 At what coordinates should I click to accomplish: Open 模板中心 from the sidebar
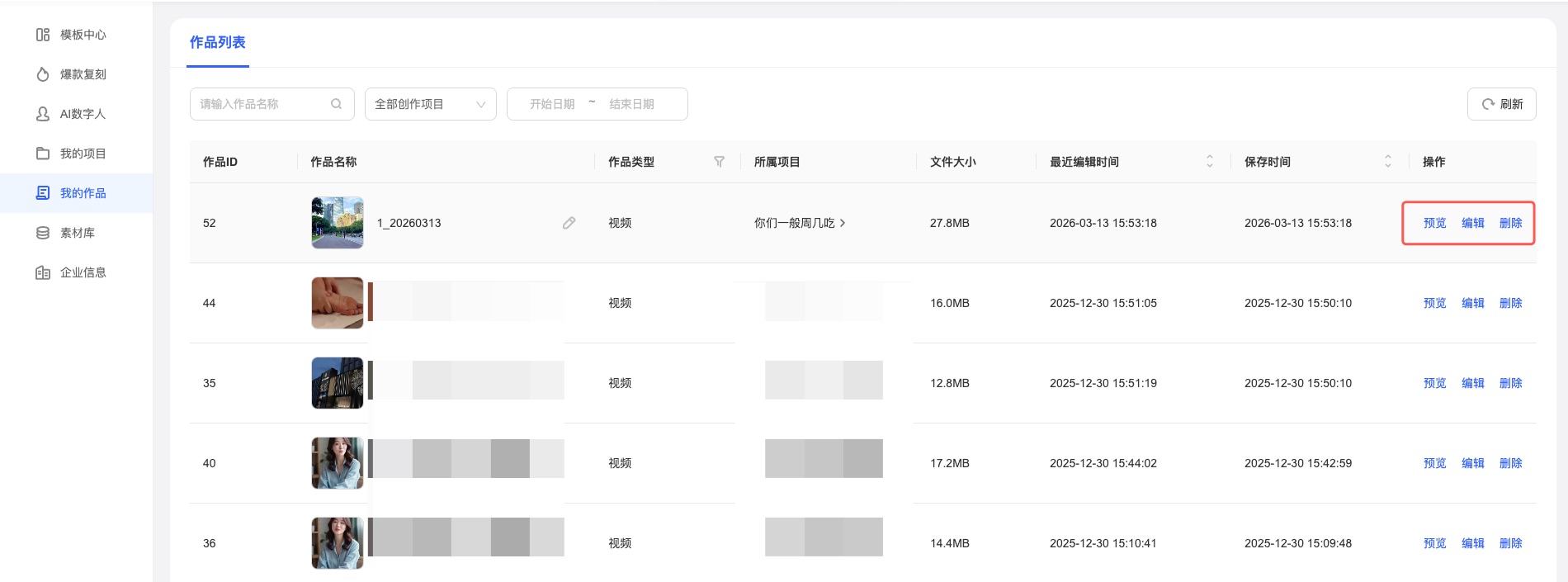click(83, 35)
